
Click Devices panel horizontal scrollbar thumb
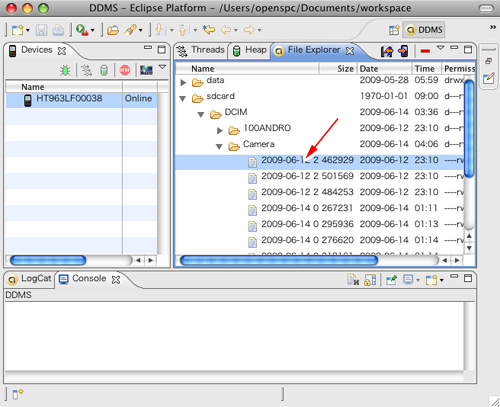click(48, 260)
